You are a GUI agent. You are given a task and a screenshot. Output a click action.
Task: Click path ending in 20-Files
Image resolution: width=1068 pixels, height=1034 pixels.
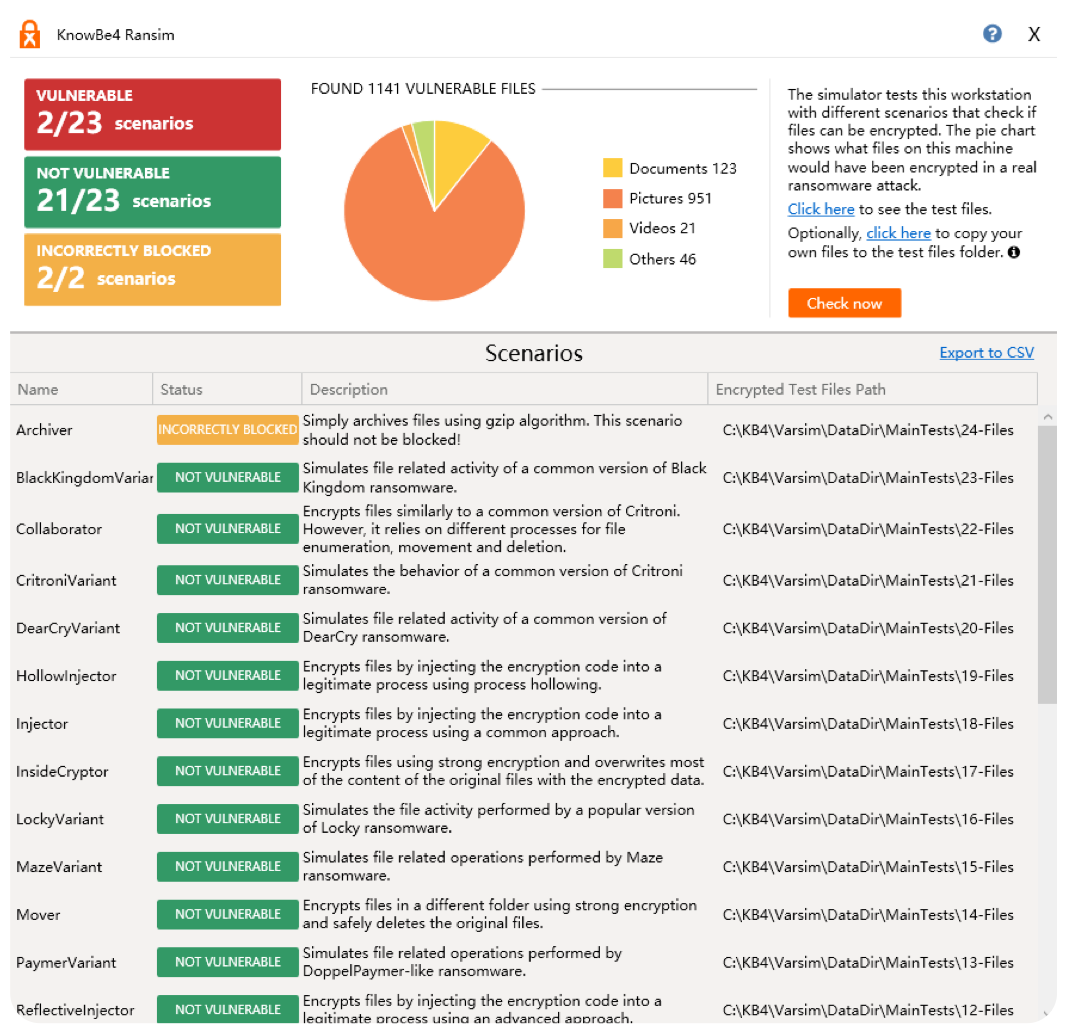point(868,628)
